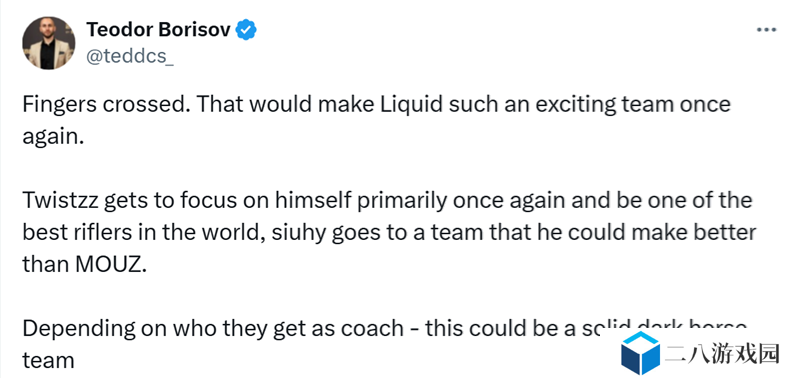Click the phrase "best riflers in the world"
The image size is (800, 378).
[x=143, y=232]
